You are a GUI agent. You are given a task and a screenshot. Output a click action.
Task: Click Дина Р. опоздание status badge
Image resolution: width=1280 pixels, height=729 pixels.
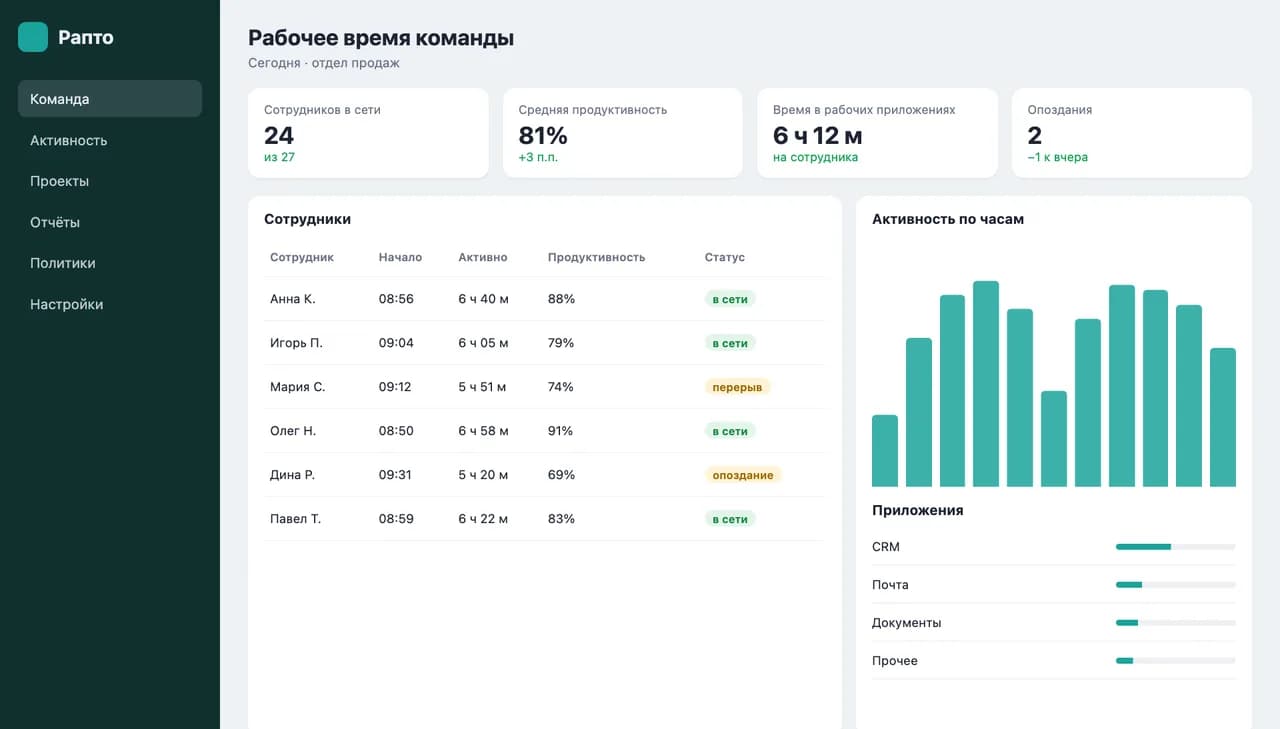[x=743, y=475]
